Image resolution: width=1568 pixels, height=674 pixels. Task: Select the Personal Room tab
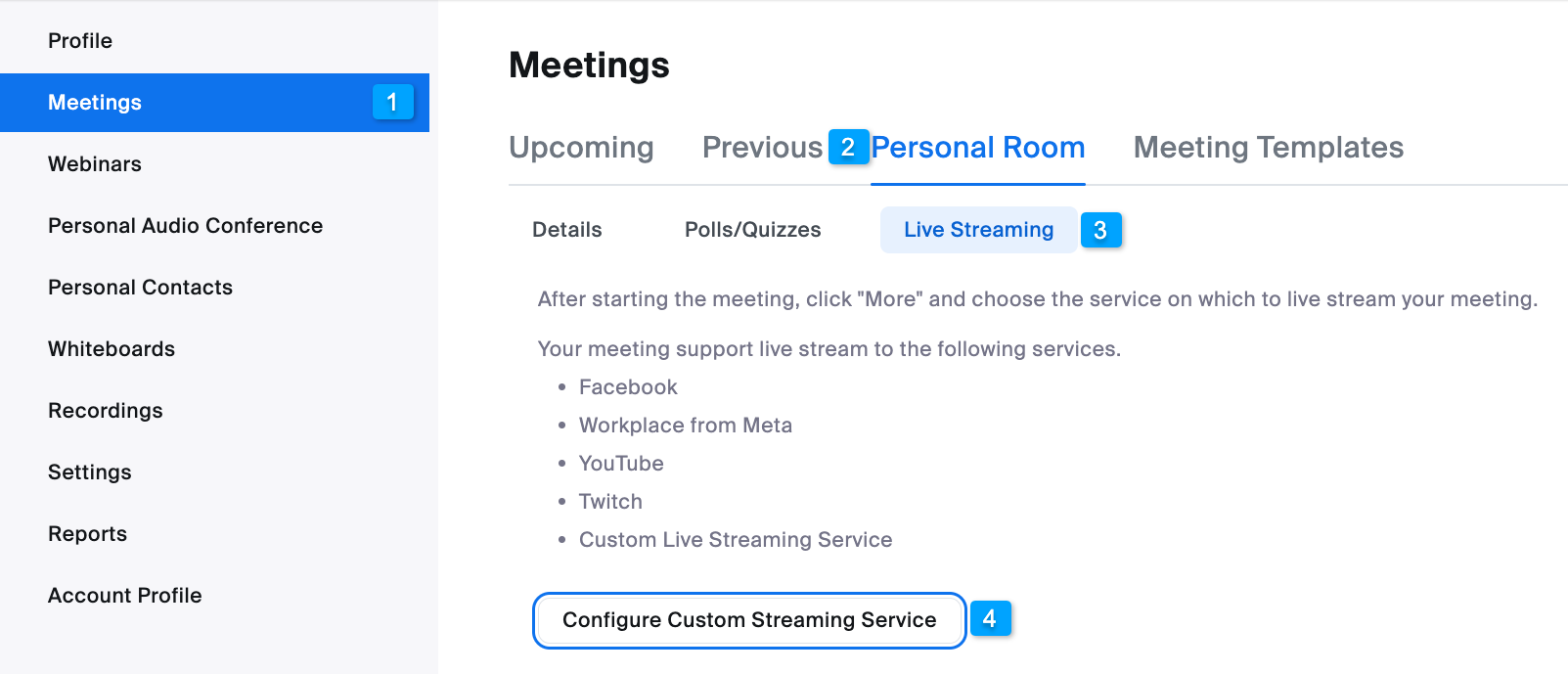(978, 147)
